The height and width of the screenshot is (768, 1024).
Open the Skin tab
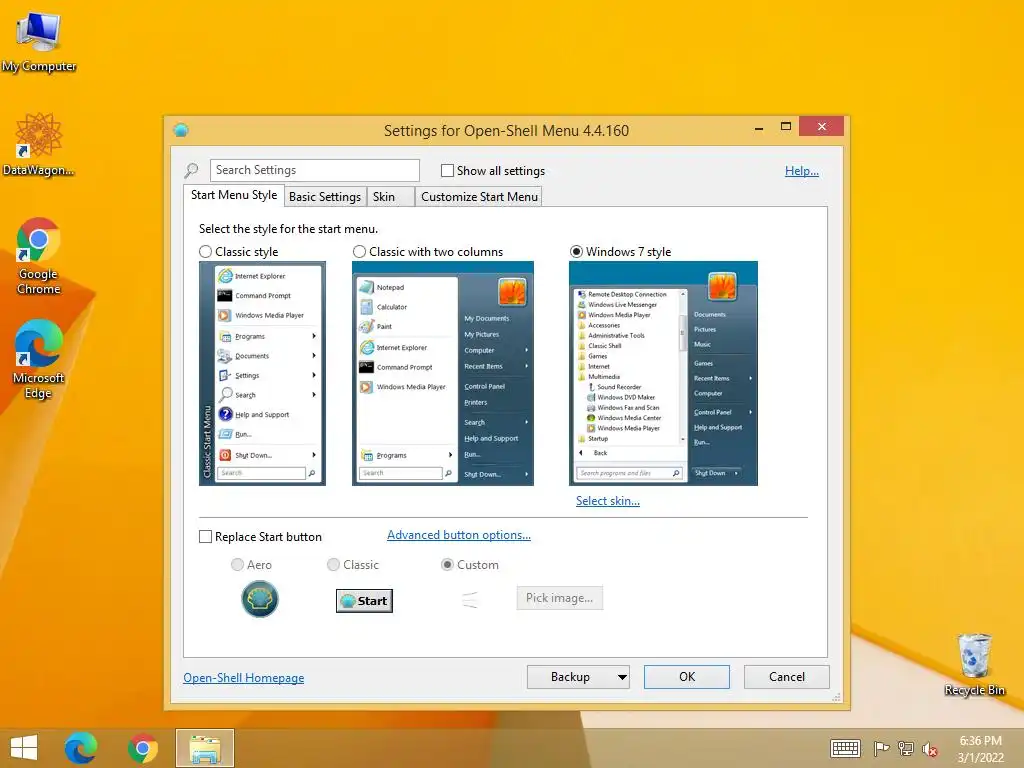pos(391,197)
